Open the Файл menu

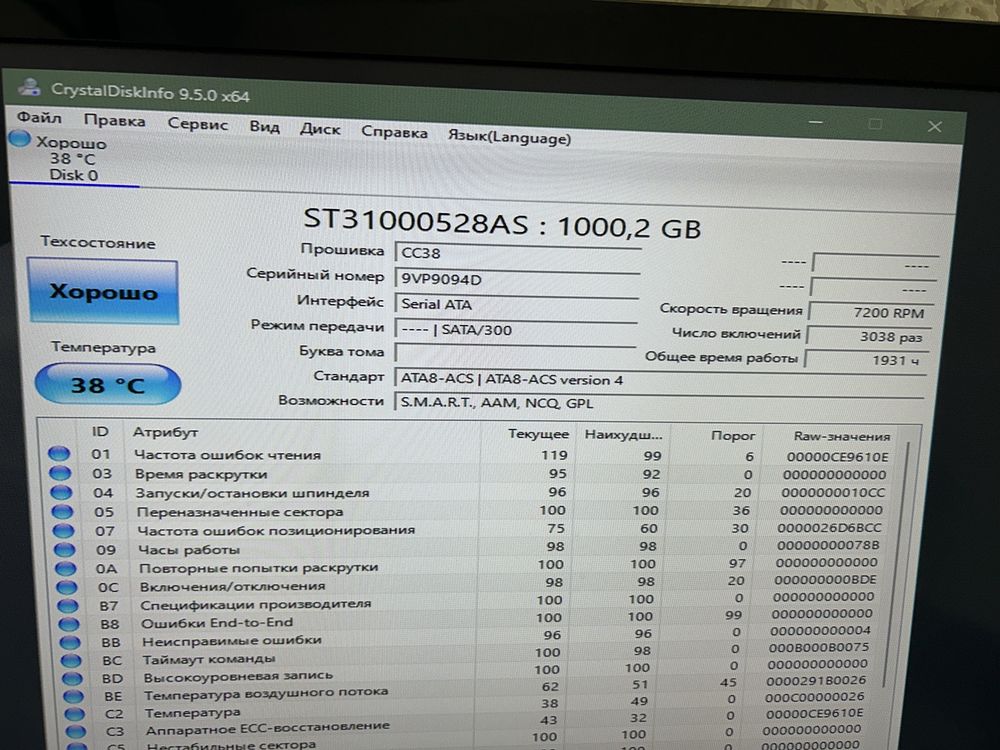(39, 118)
